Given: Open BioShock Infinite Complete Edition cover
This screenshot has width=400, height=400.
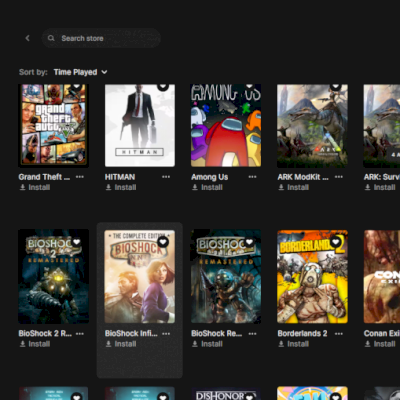Looking at the screenshot, I should pyautogui.click(x=140, y=276).
